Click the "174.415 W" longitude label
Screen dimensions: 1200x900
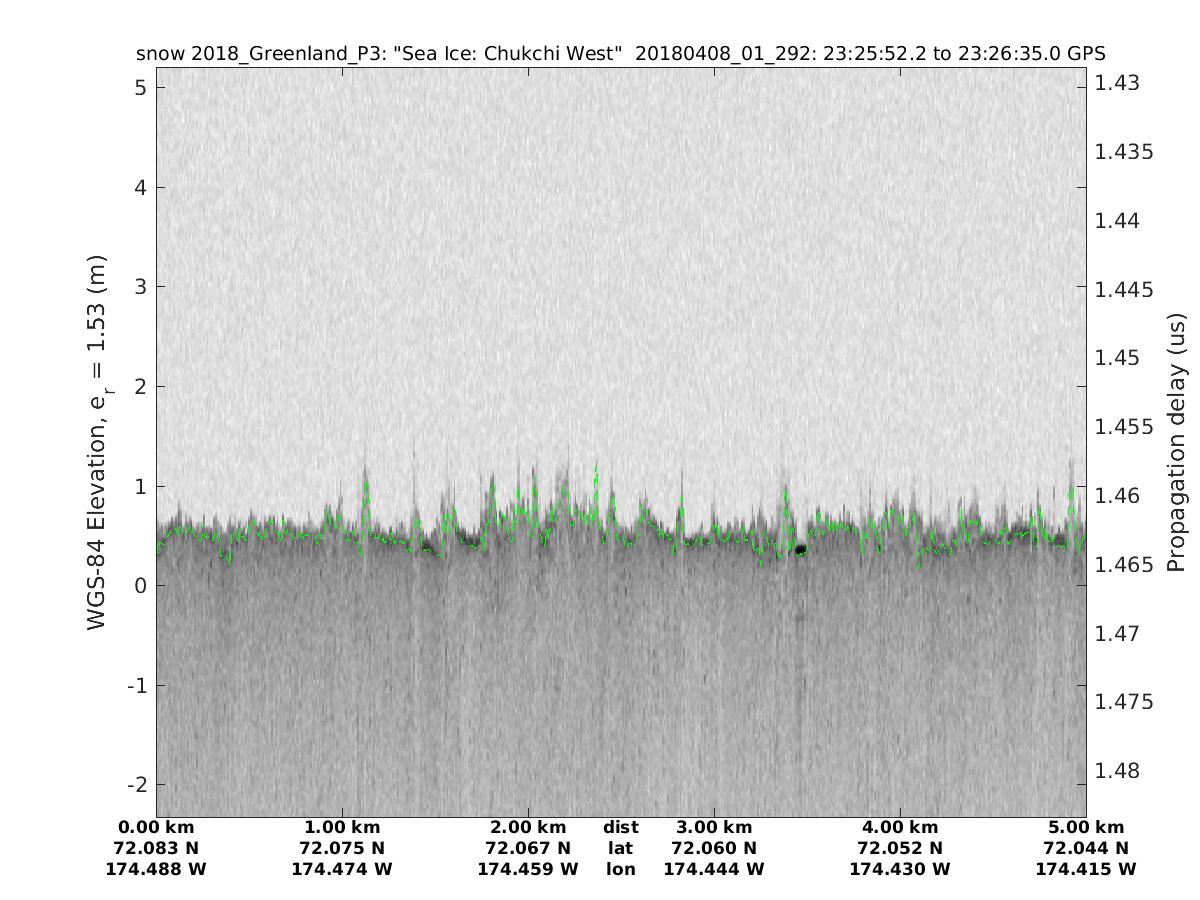point(1086,869)
